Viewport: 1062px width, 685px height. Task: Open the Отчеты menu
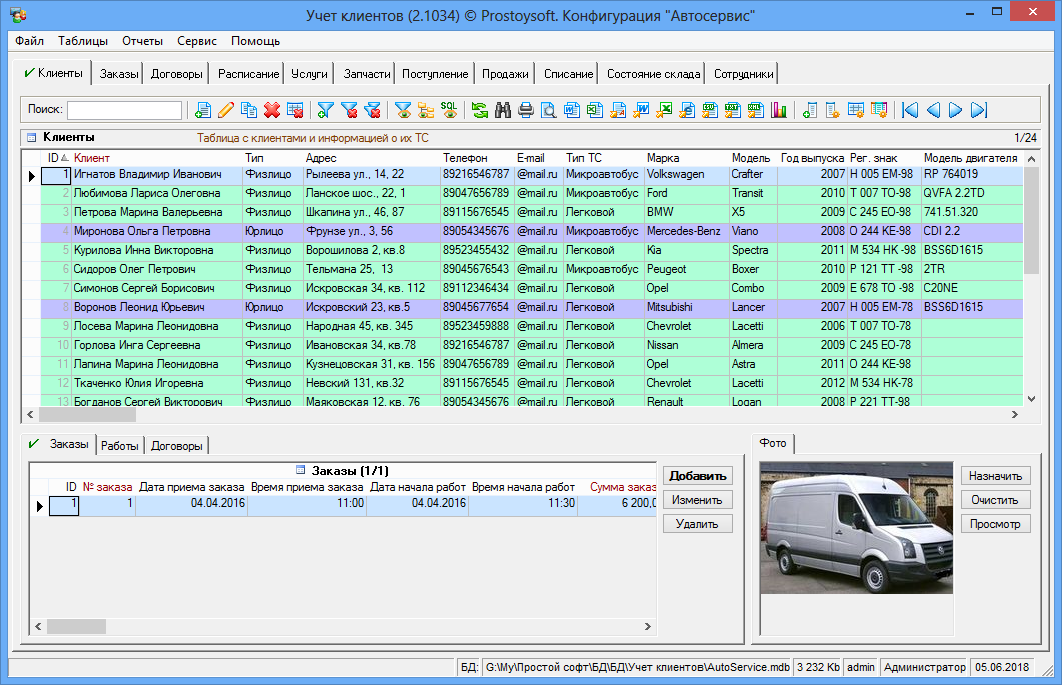click(142, 41)
